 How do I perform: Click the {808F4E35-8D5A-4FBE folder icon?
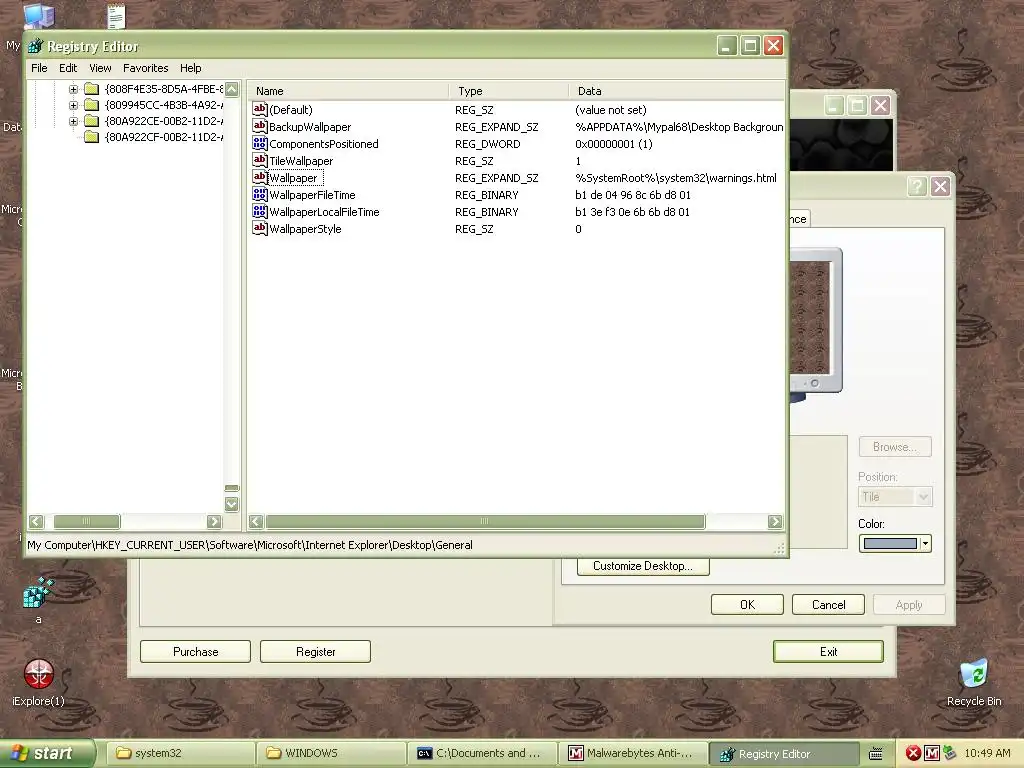point(91,89)
